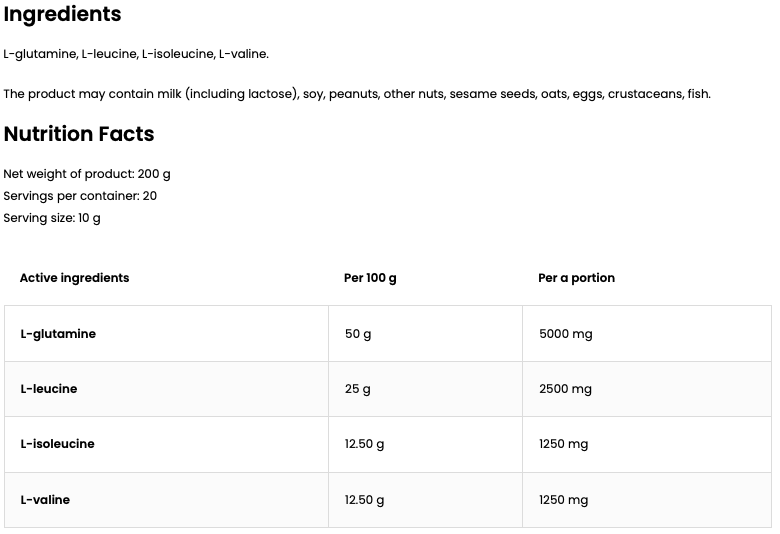Select the L-valine row label

click(45, 500)
